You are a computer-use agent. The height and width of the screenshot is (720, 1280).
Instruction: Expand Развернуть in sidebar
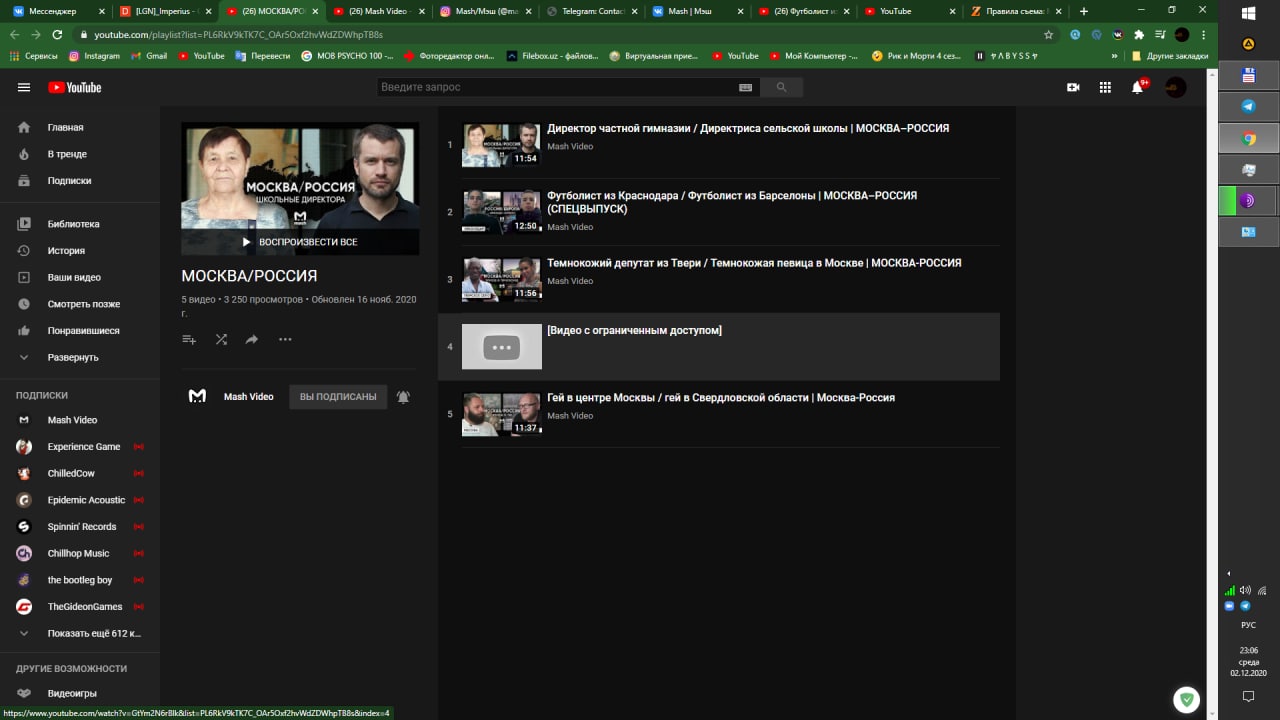80,357
